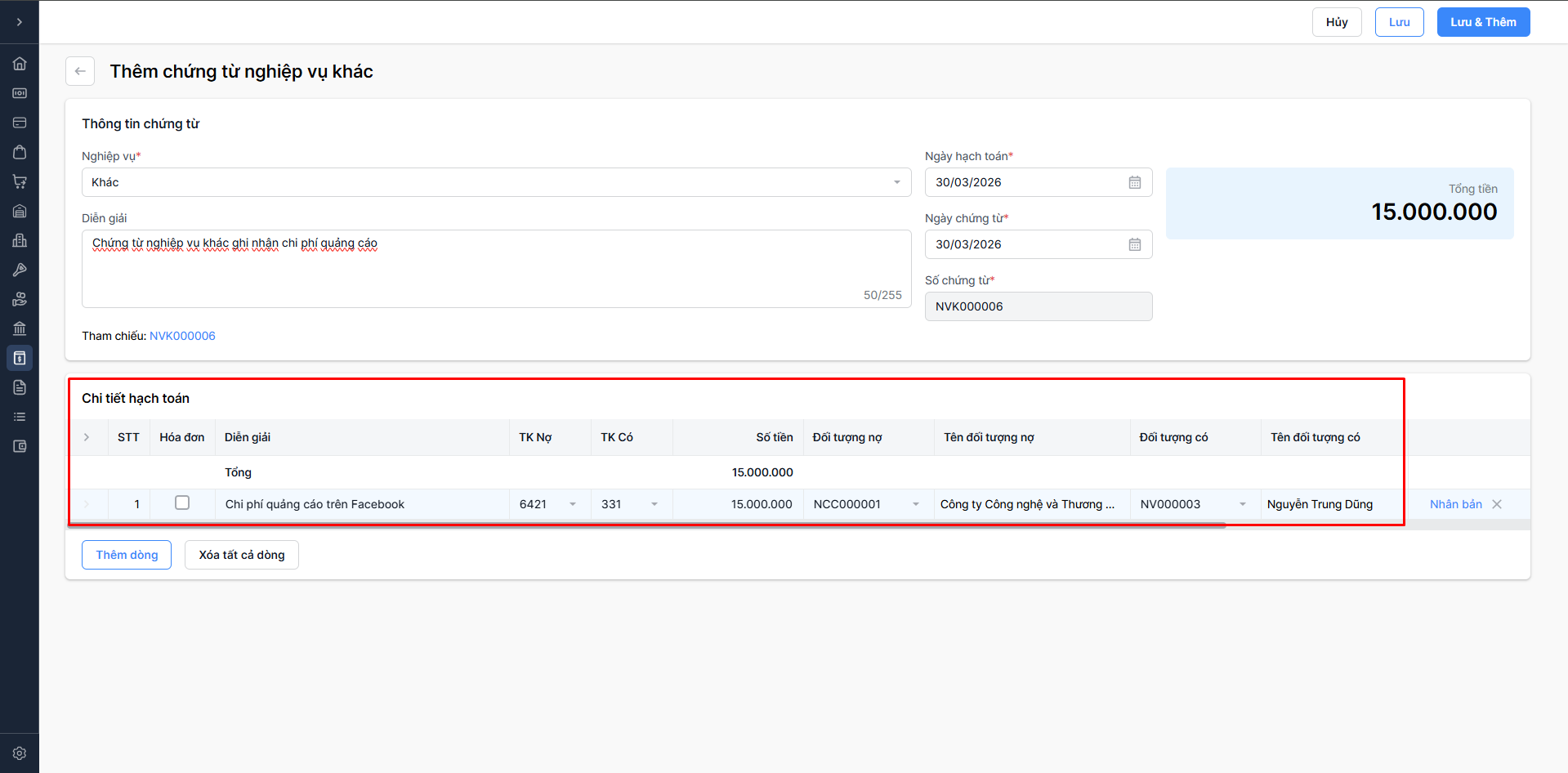1568x773 pixels.
Task: Click the back arrow beside page title
Action: pos(80,71)
